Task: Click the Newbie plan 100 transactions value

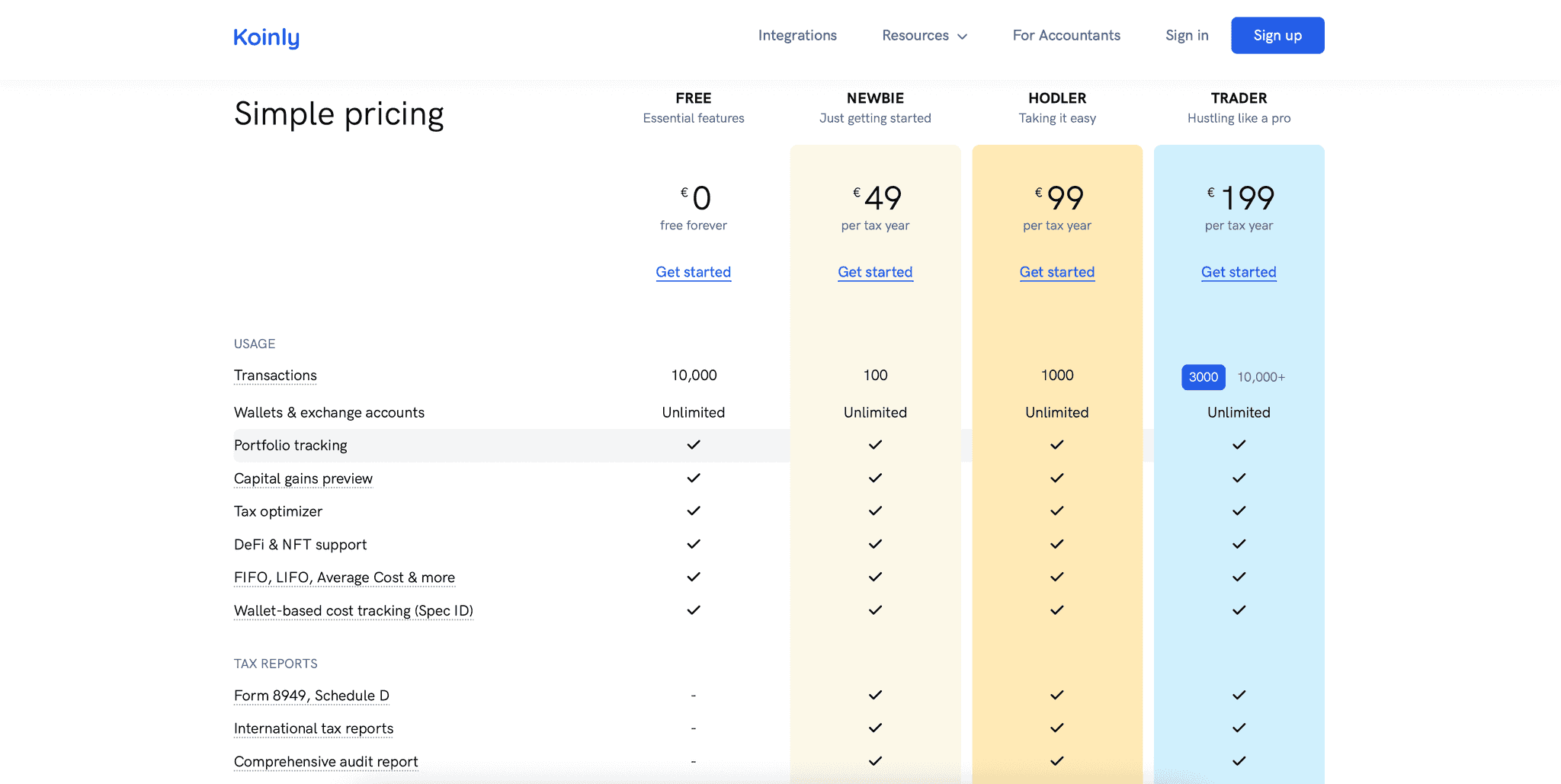Action: pos(875,376)
